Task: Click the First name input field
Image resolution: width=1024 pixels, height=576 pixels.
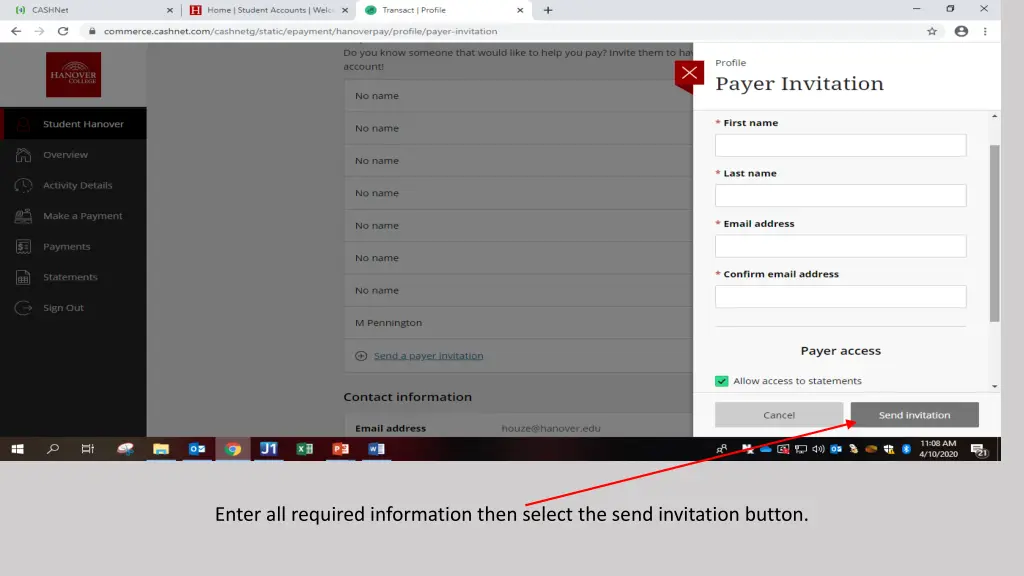Action: pos(840,145)
